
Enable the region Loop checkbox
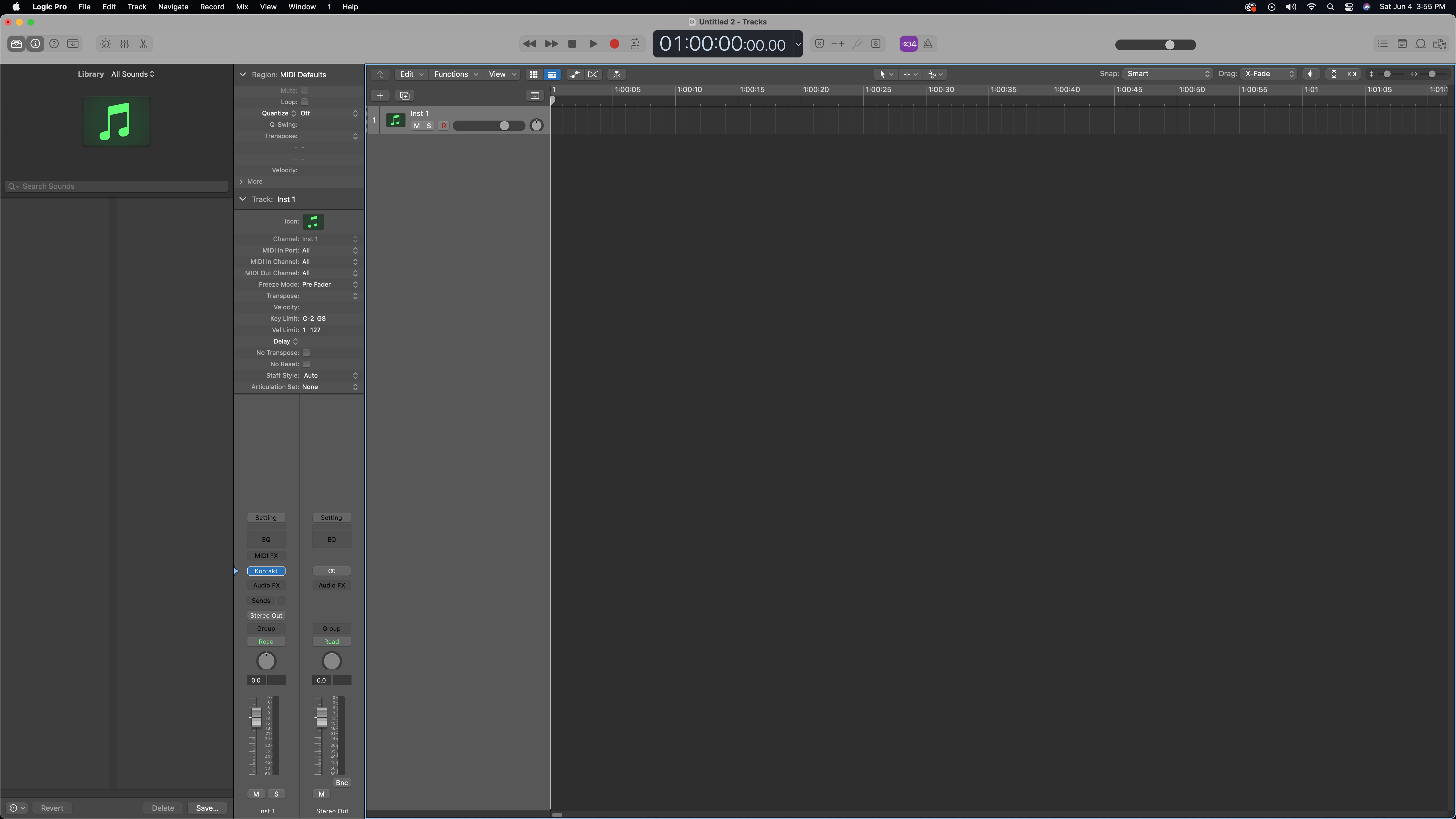pos(305,102)
